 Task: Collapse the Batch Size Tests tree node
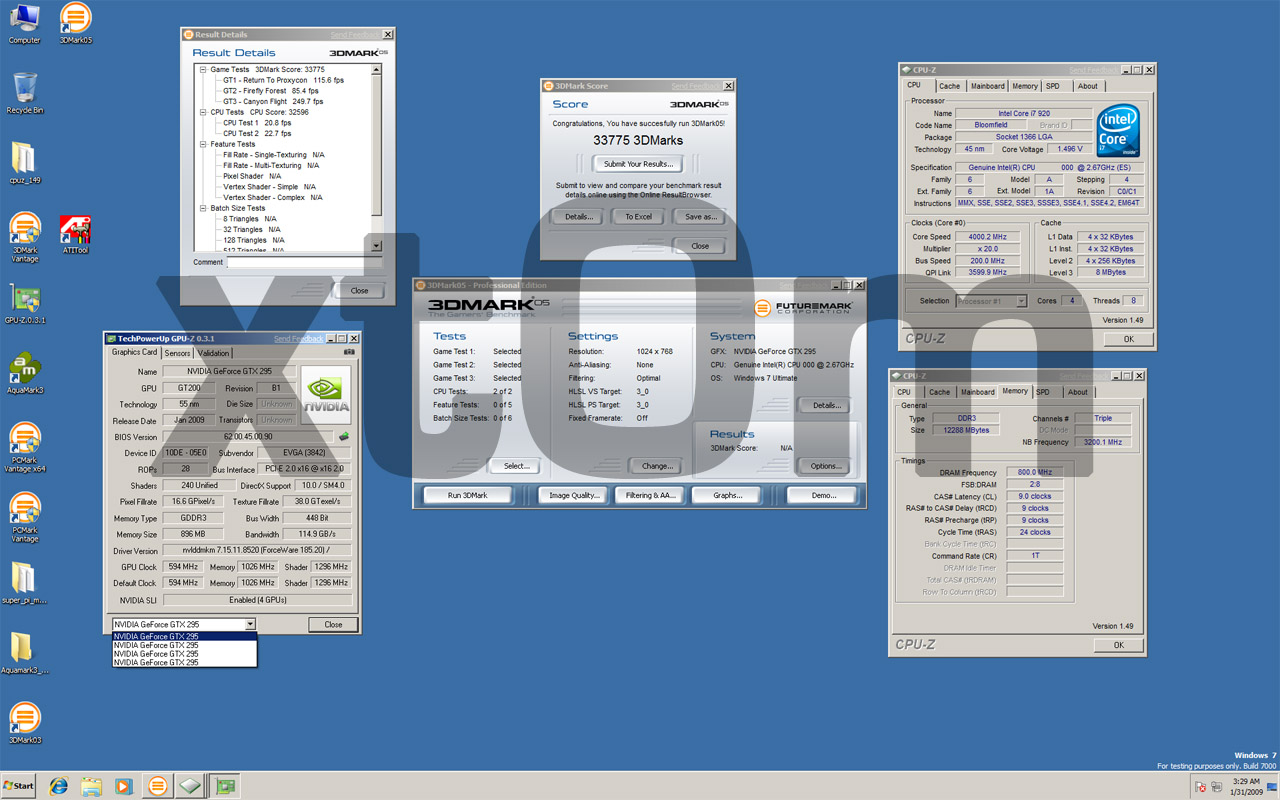pyautogui.click(x=203, y=208)
